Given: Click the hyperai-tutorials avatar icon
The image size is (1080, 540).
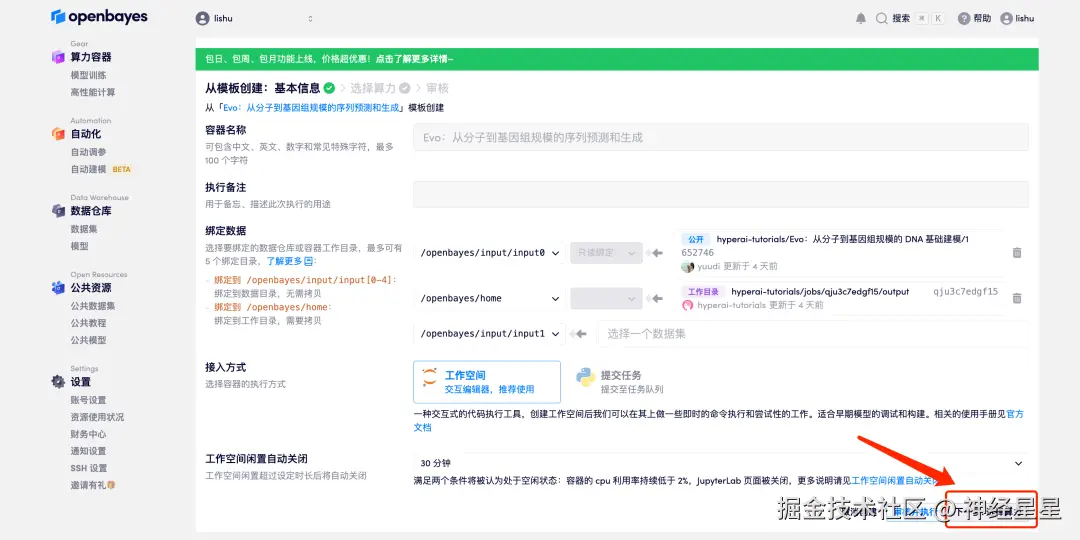Looking at the screenshot, I should pos(687,305).
